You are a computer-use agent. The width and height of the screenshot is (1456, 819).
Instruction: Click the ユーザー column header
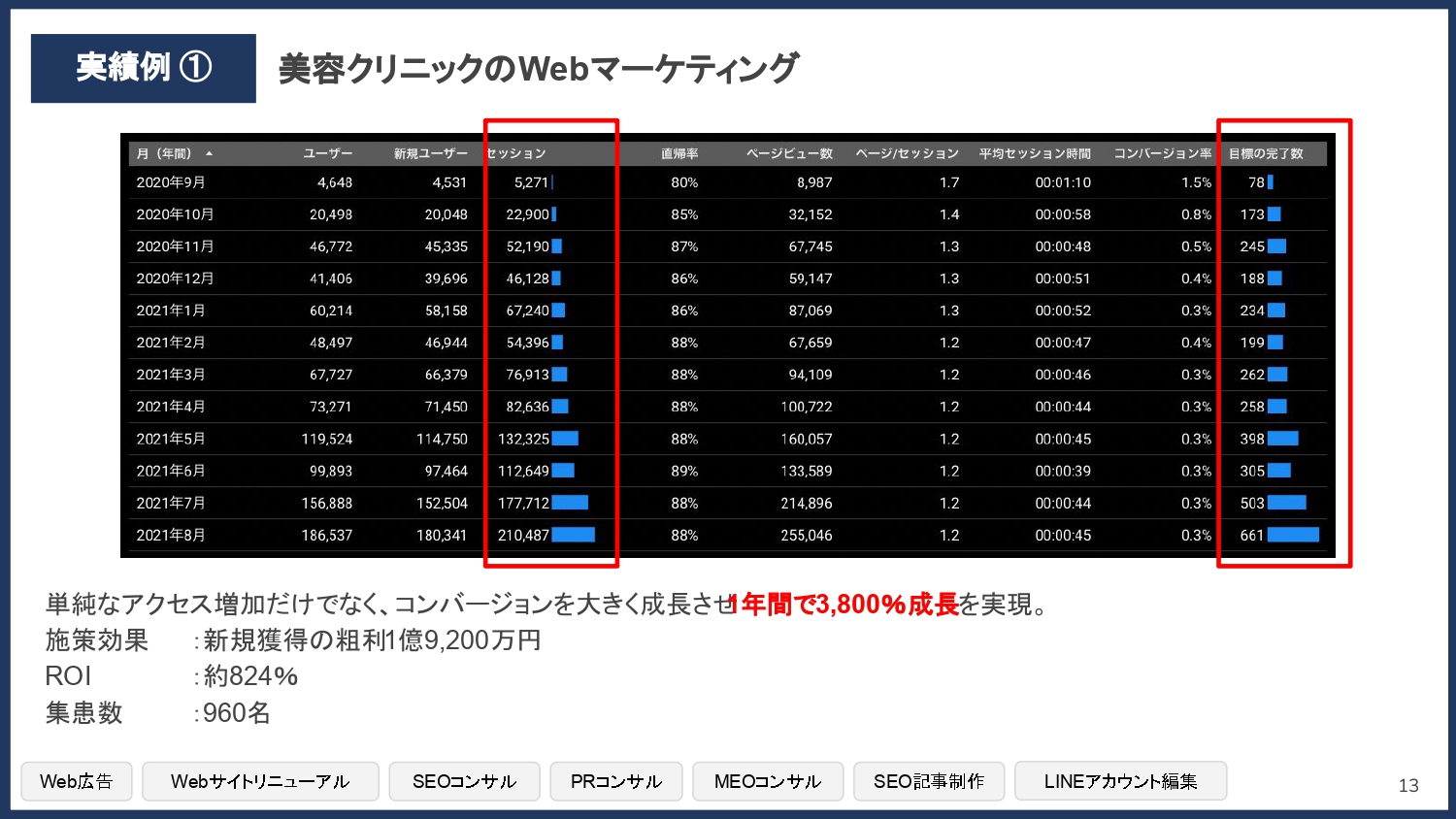click(328, 153)
